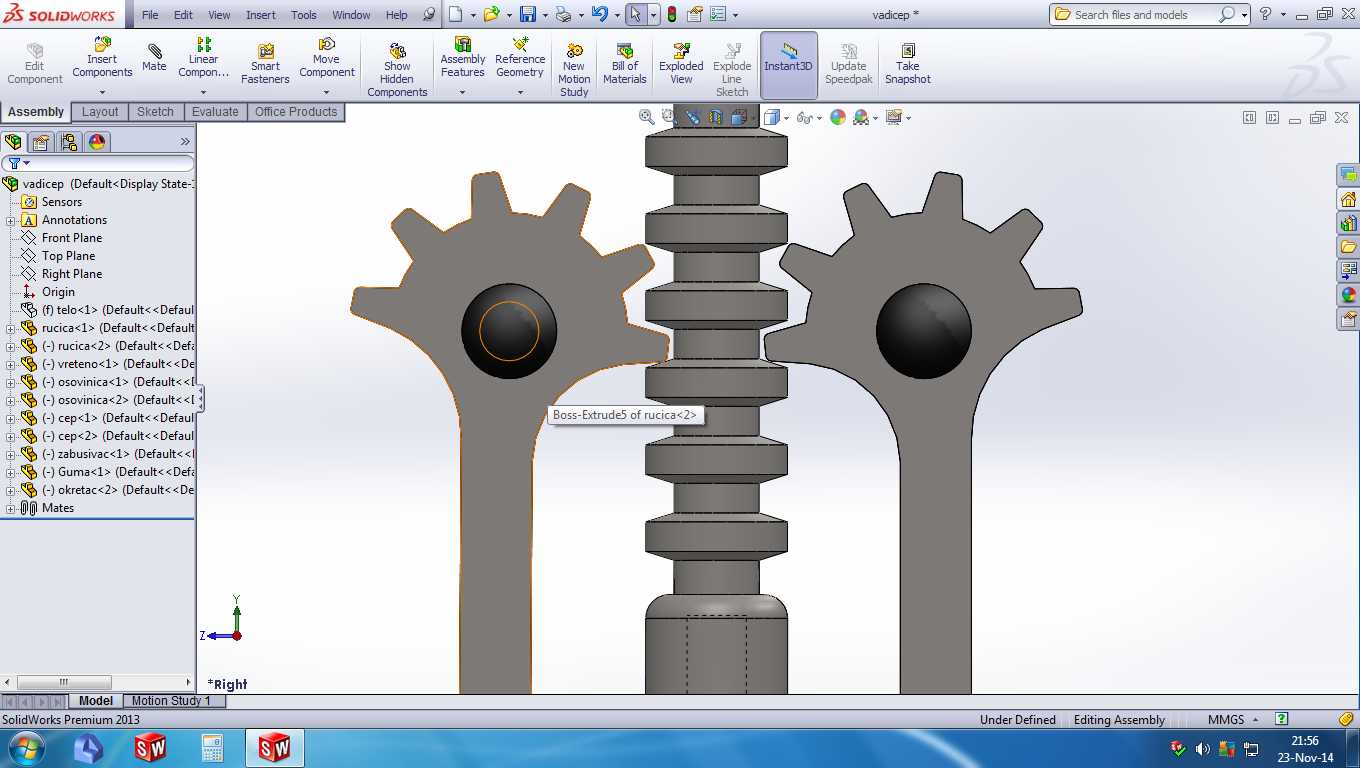This screenshot has height=768, width=1360.
Task: Open File Explorer in the task pane
Action: pos(1348,247)
